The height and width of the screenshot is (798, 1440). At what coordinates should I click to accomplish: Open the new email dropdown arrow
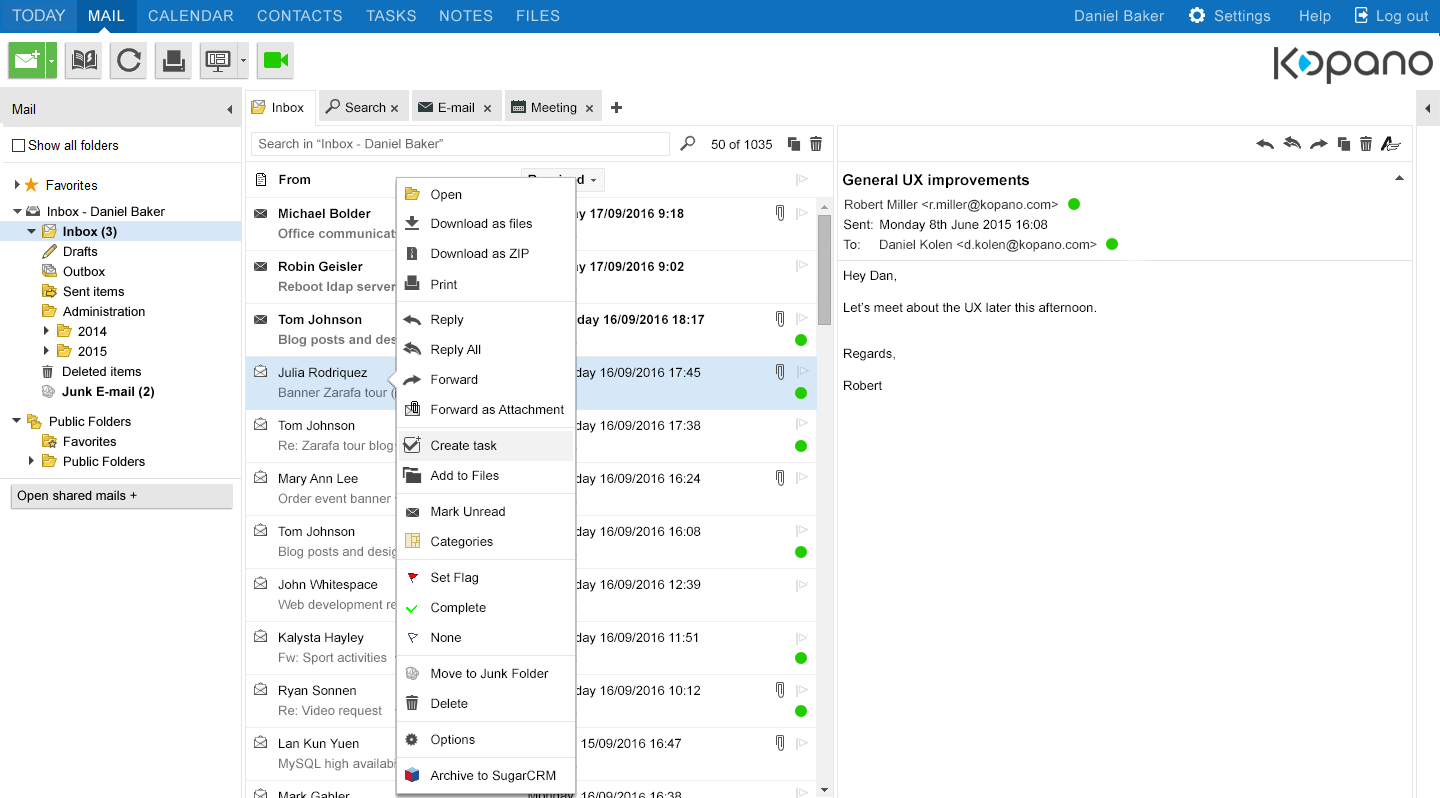click(51, 61)
